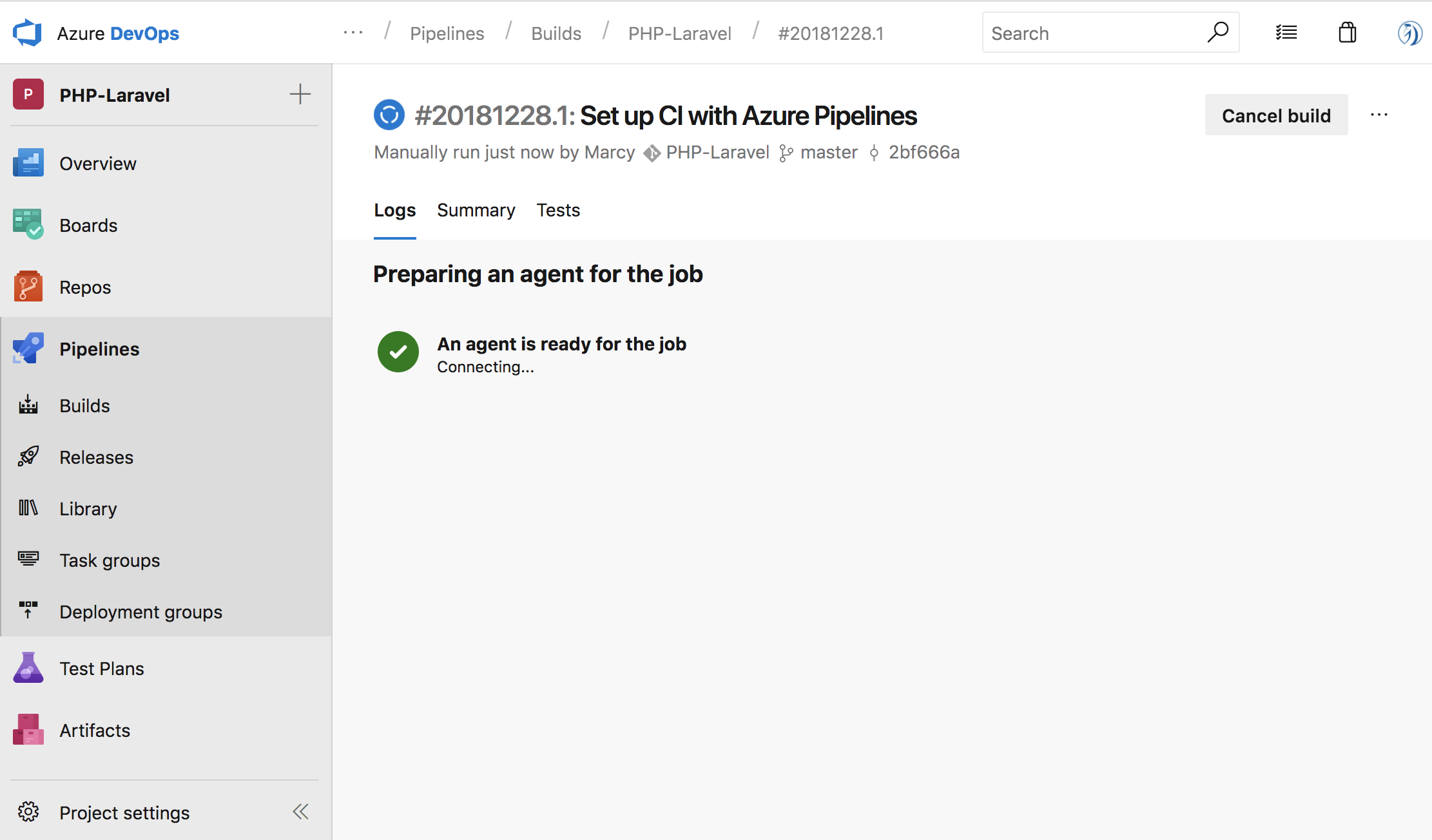The height and width of the screenshot is (840, 1432).
Task: Open Test Plans section
Action: coord(100,668)
